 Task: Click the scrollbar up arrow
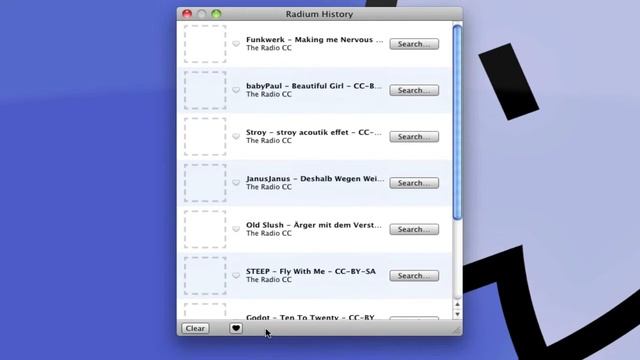click(x=457, y=304)
